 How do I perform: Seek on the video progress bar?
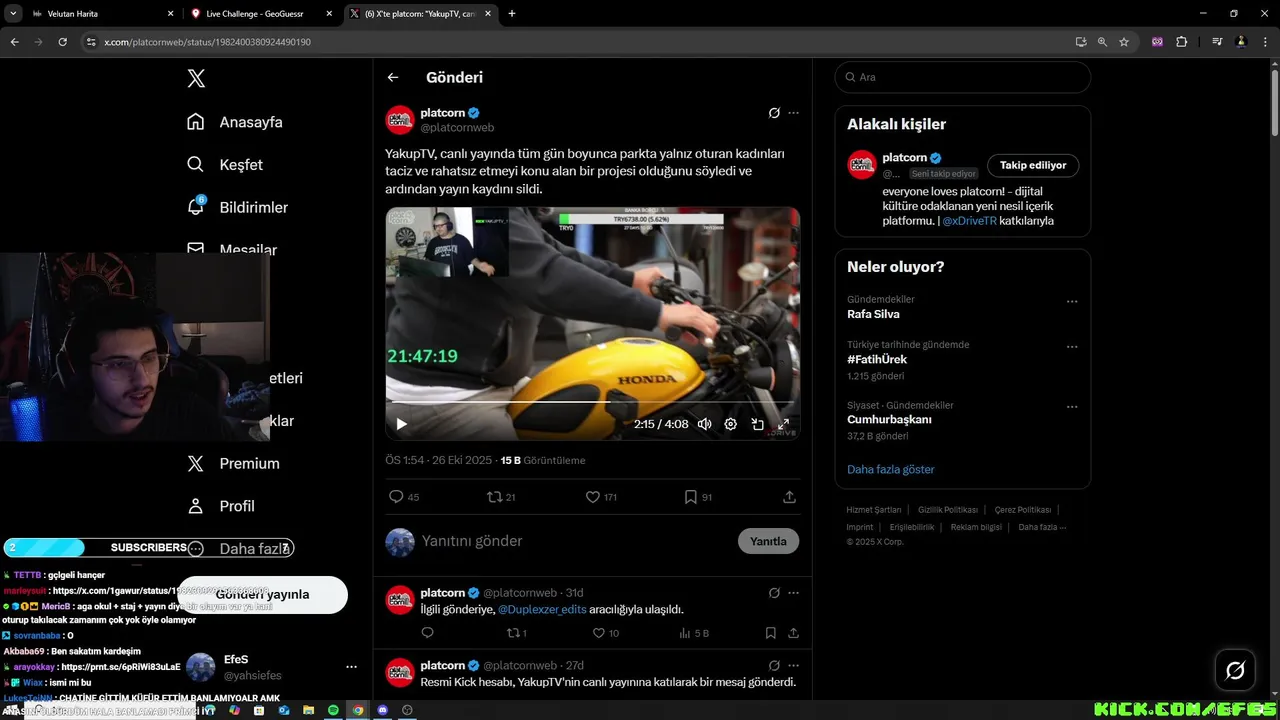593,403
